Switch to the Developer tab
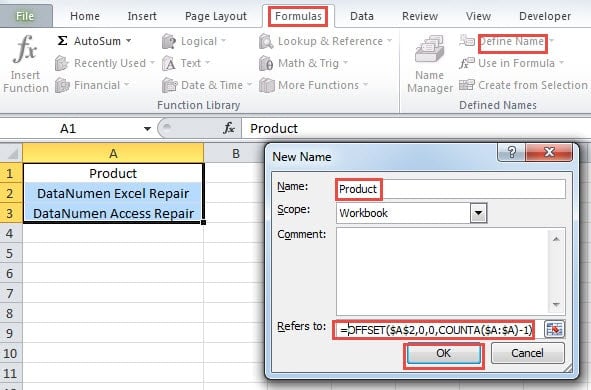Screen dimensions: 591x390 click(545, 16)
